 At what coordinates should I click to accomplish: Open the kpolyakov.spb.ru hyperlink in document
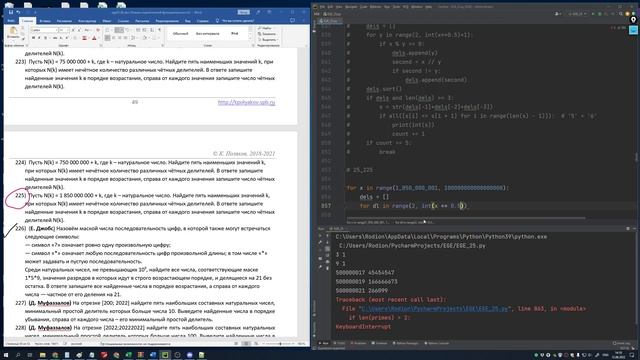(246, 102)
